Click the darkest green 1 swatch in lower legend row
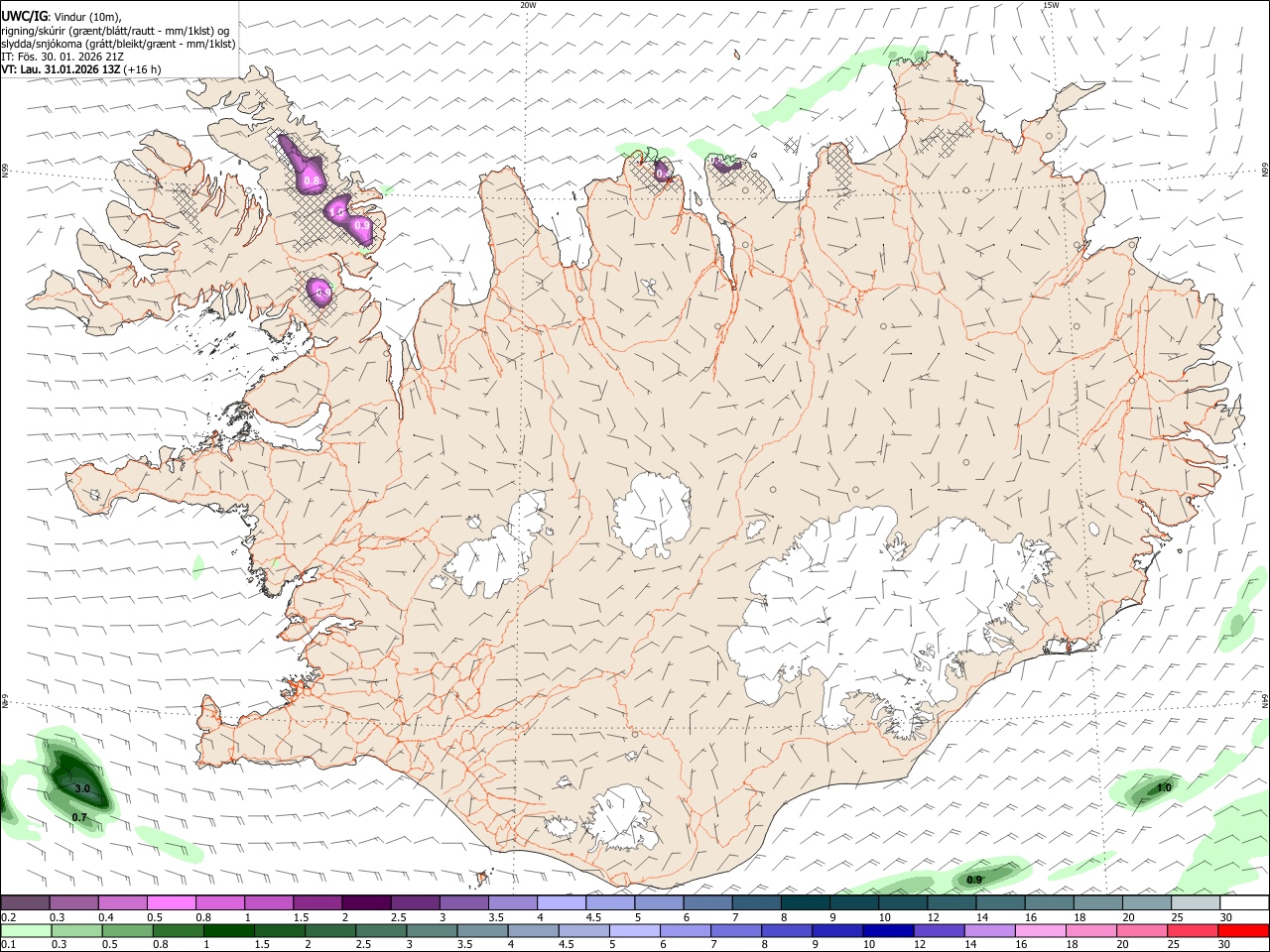This screenshot has width=1270, height=952. tap(231, 930)
